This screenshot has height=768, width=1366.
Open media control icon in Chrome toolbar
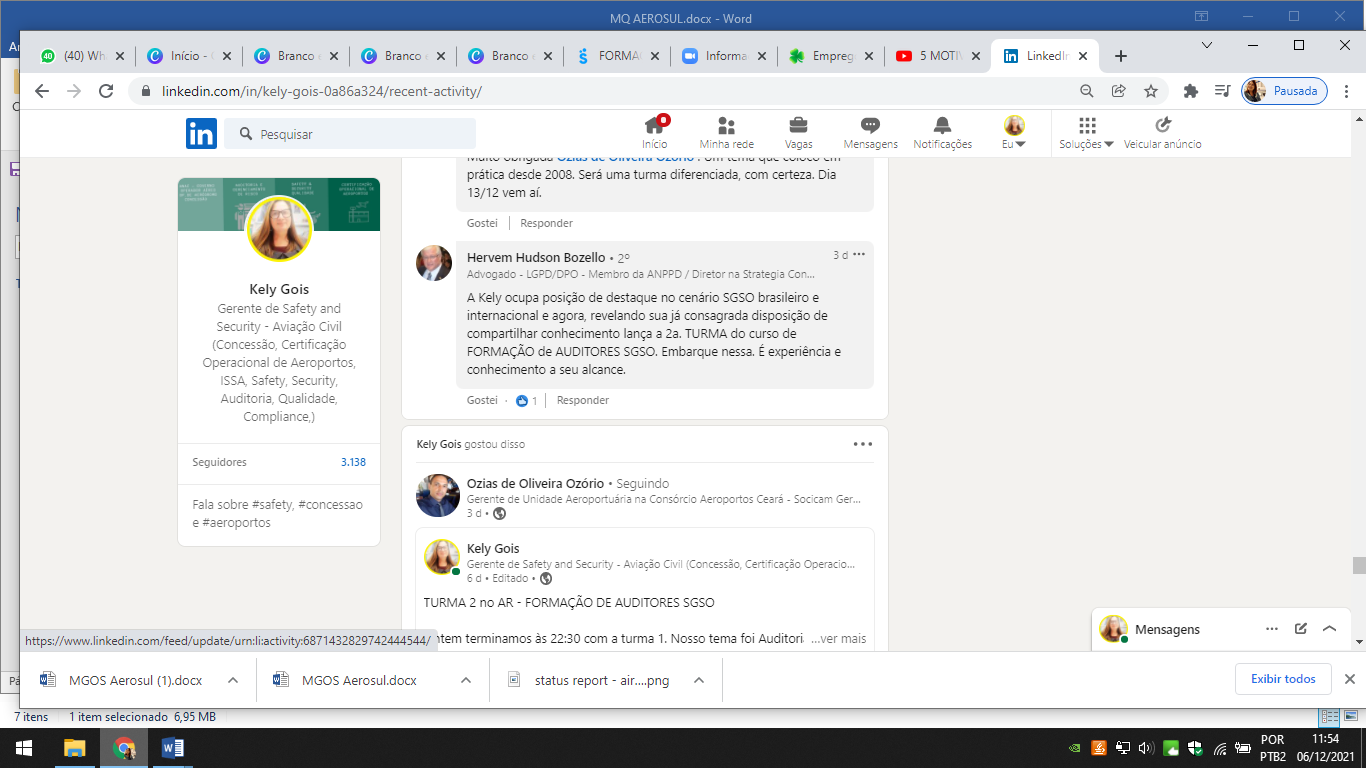pyautogui.click(x=1222, y=91)
